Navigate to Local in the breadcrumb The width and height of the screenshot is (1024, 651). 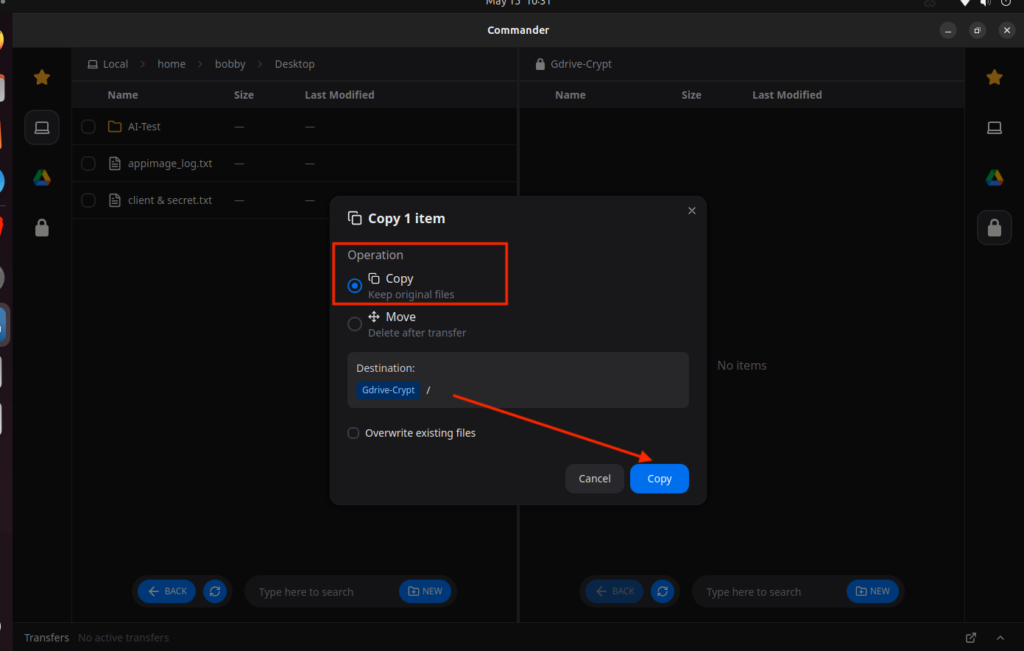click(108, 64)
